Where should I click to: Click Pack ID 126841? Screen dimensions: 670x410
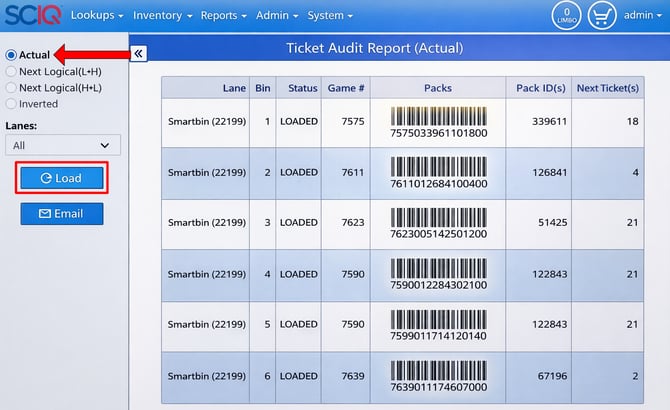(x=550, y=173)
